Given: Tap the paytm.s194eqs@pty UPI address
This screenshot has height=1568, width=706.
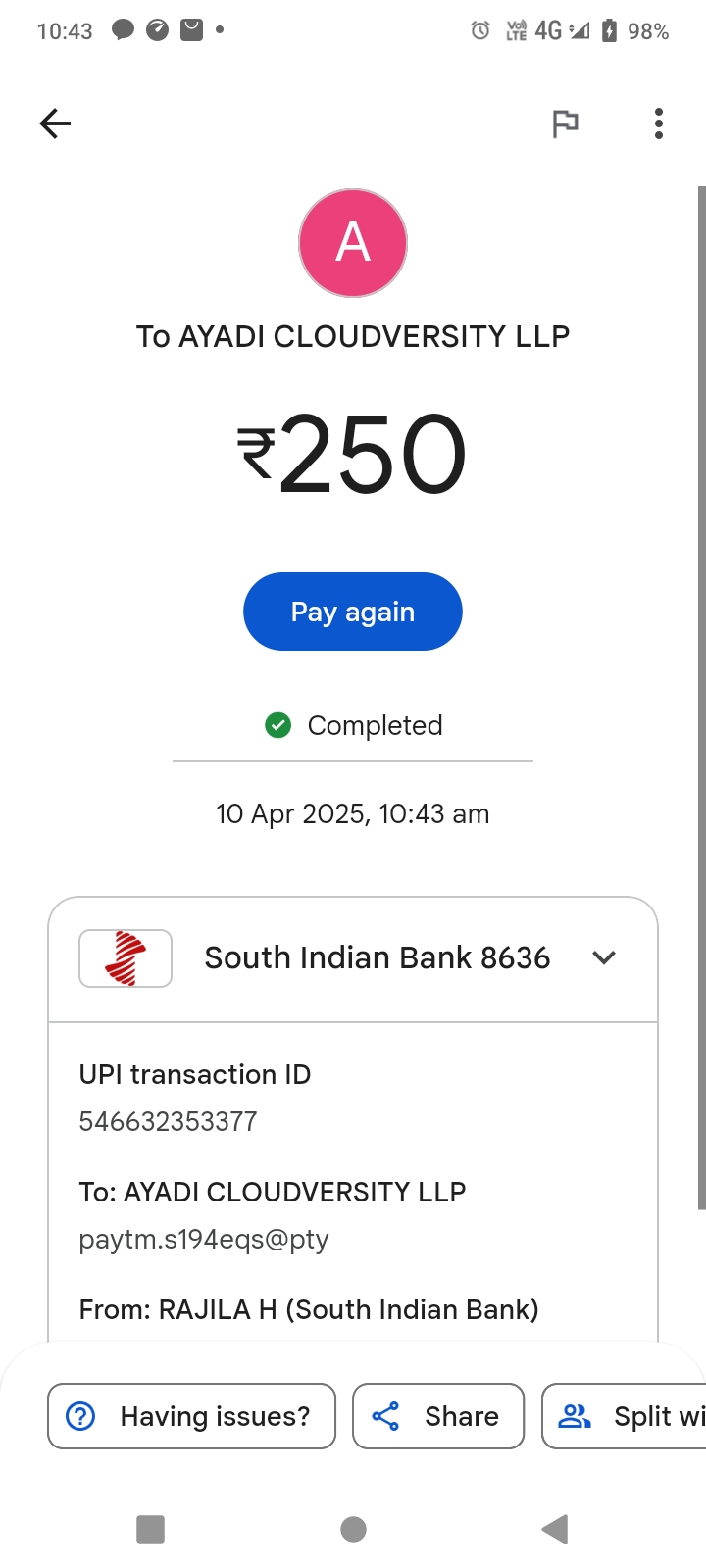Looking at the screenshot, I should (x=204, y=1240).
